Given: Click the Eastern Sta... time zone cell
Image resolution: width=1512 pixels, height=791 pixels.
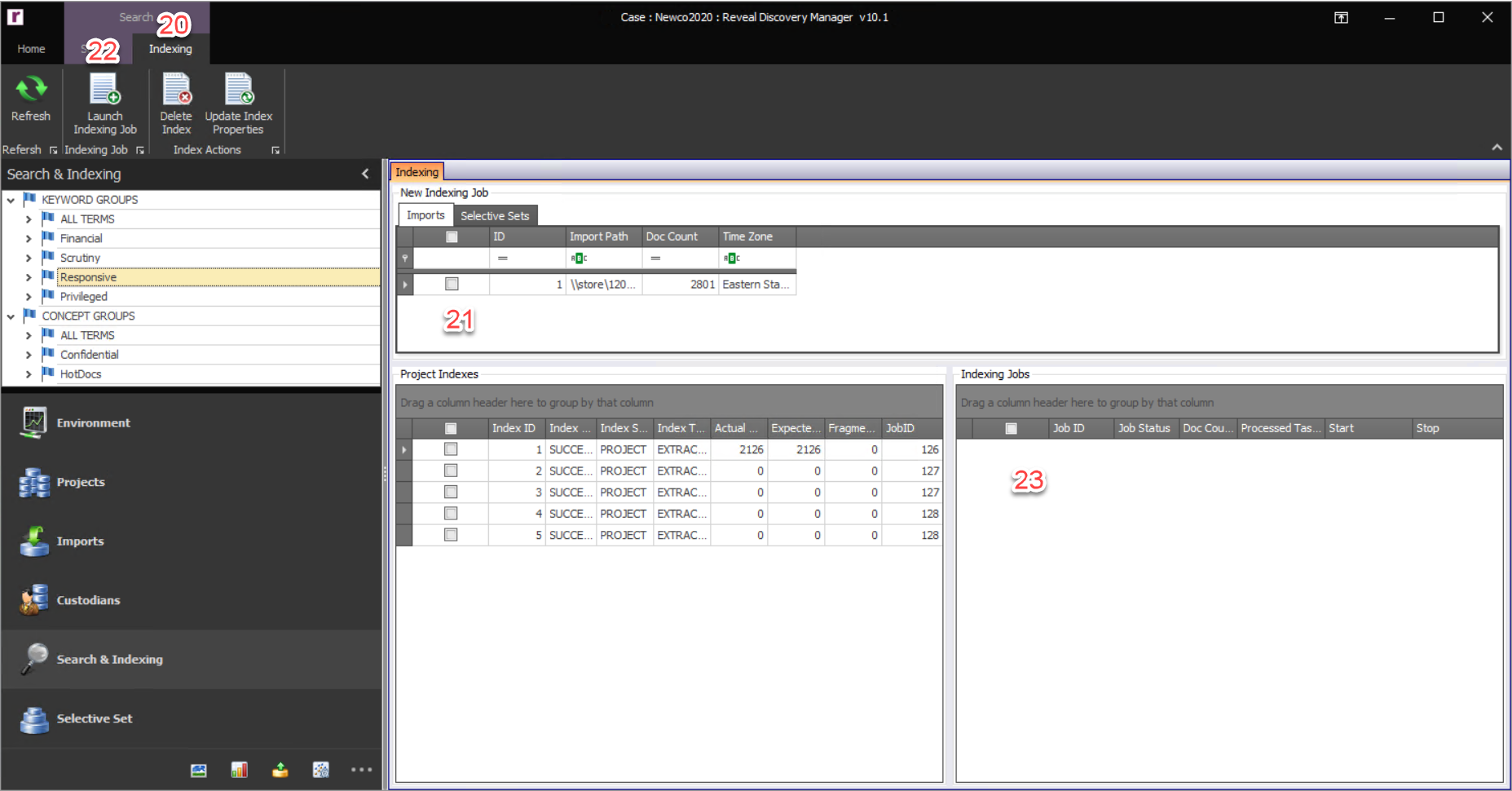Looking at the screenshot, I should [x=757, y=284].
